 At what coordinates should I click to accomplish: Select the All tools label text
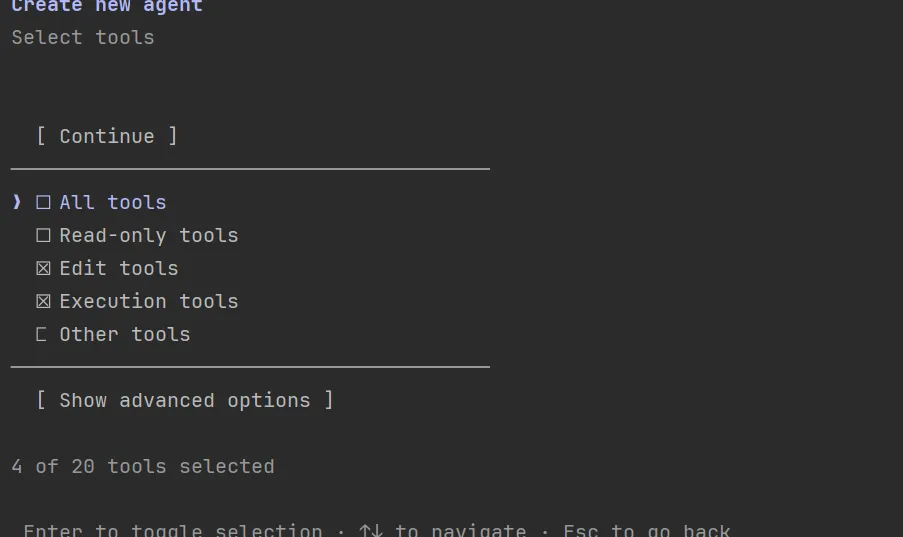pyautogui.click(x=113, y=203)
